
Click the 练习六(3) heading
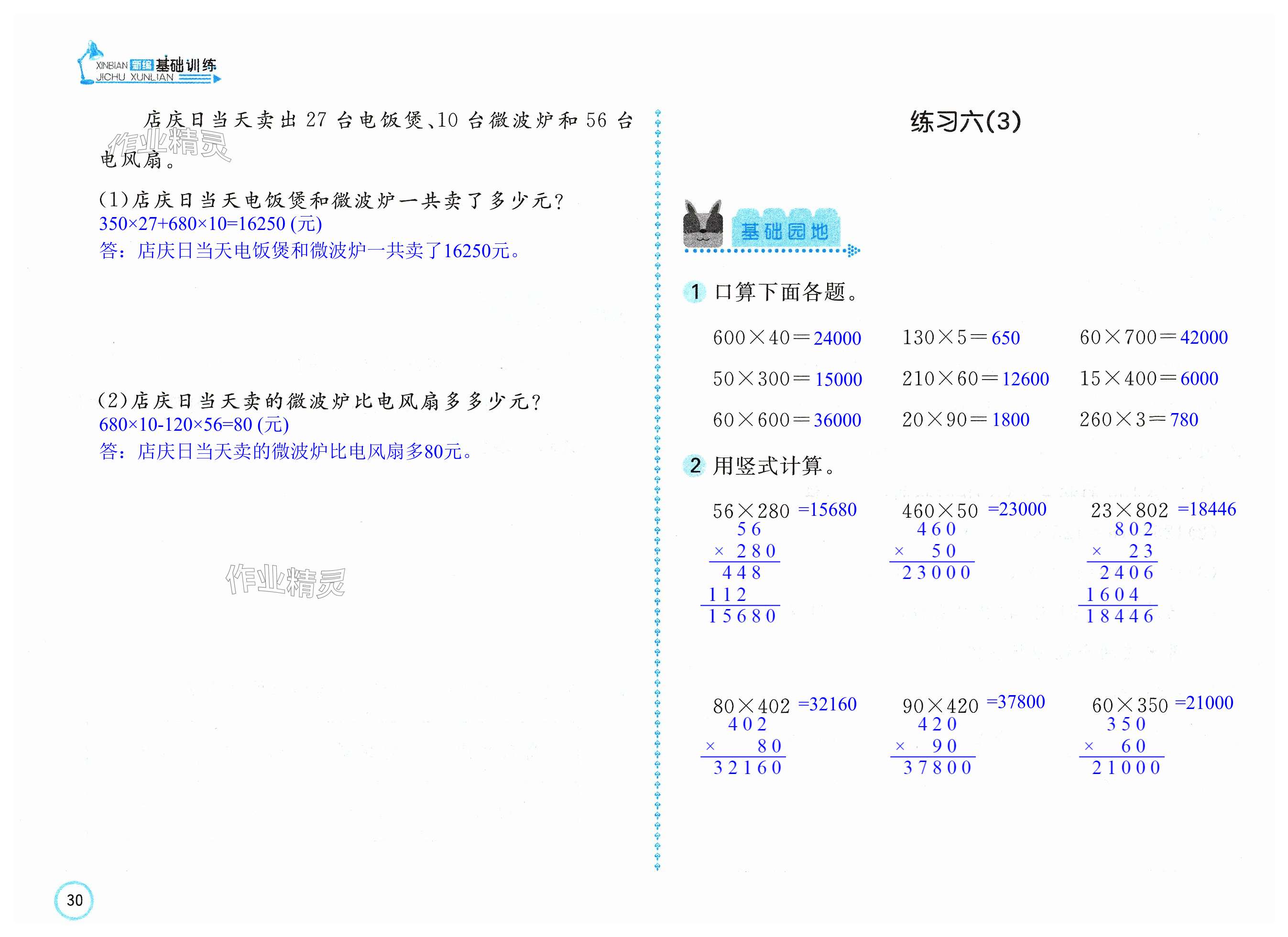[965, 121]
